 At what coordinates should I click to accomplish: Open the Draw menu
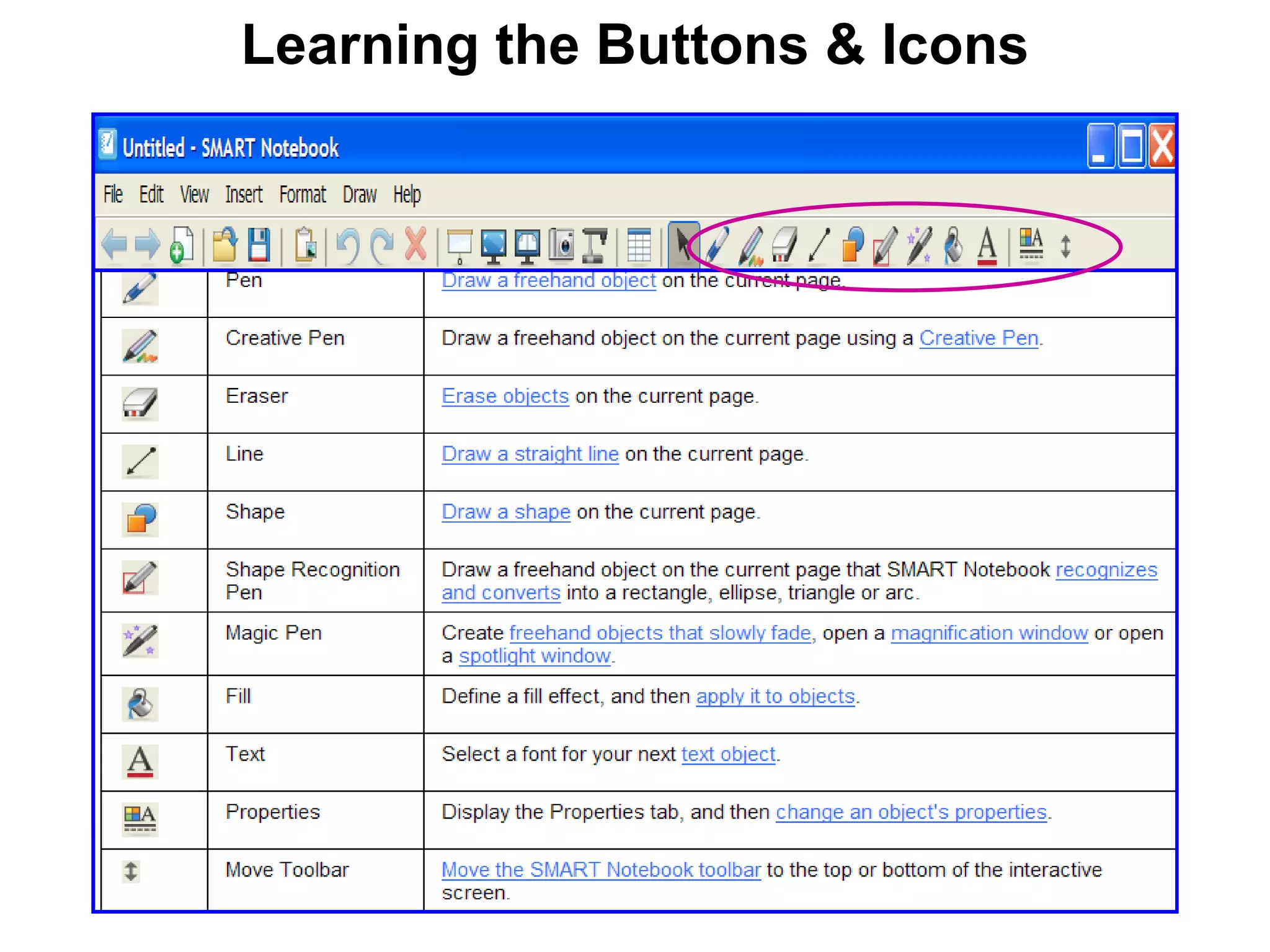pyautogui.click(x=360, y=195)
